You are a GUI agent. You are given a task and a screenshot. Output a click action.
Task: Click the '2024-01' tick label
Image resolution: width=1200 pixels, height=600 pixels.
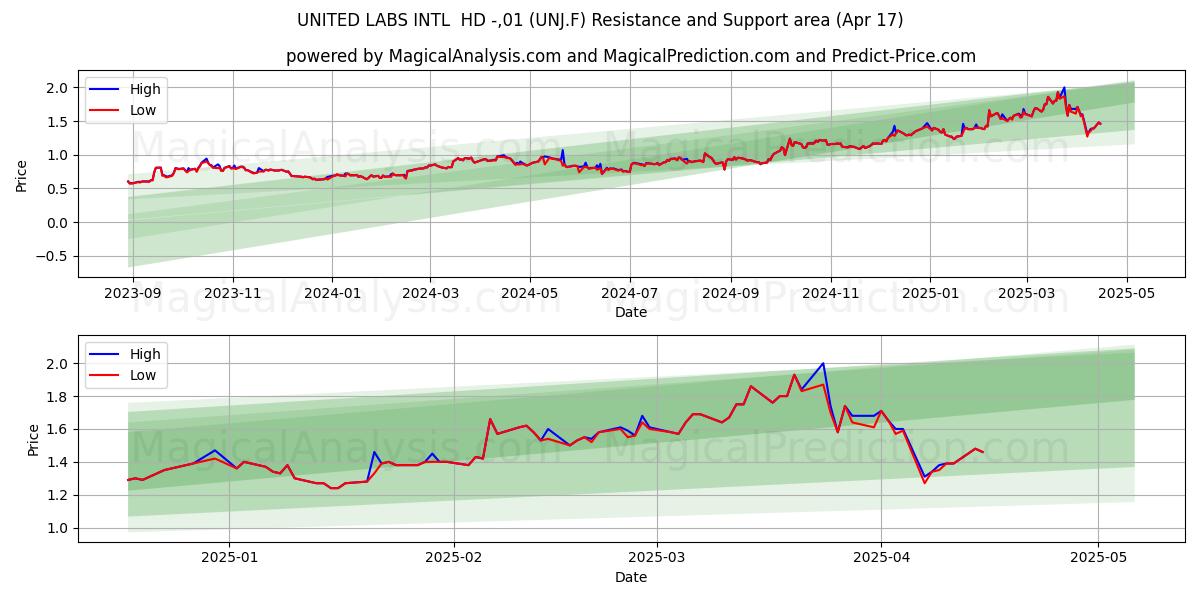click(332, 293)
